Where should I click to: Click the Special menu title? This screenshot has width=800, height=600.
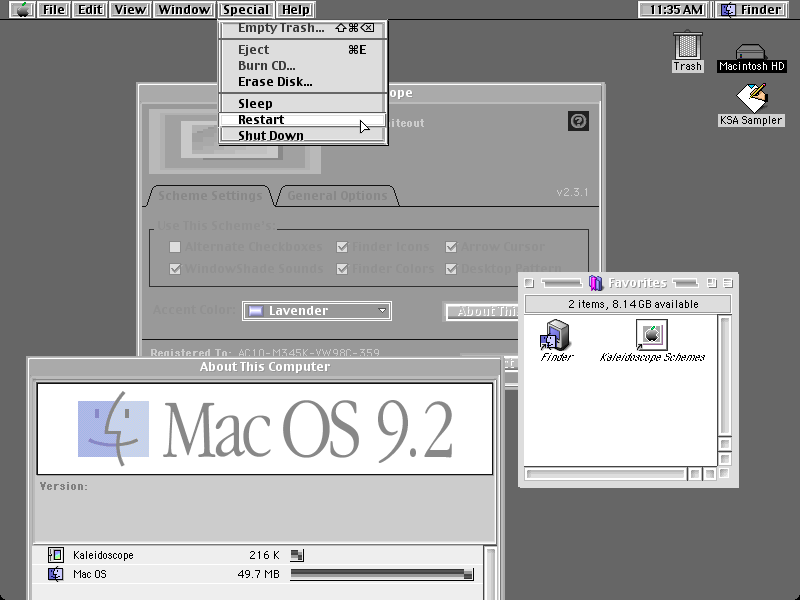coord(246,9)
